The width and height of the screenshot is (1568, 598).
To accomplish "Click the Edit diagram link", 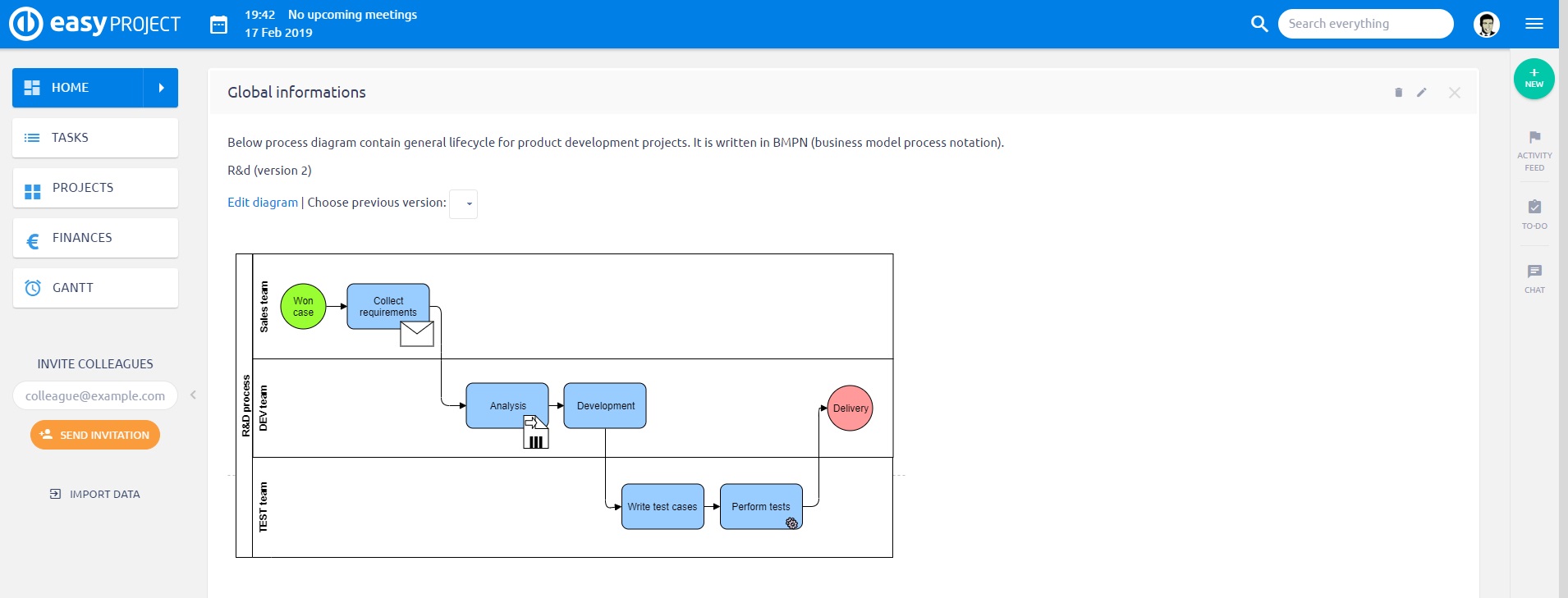I will point(263,203).
